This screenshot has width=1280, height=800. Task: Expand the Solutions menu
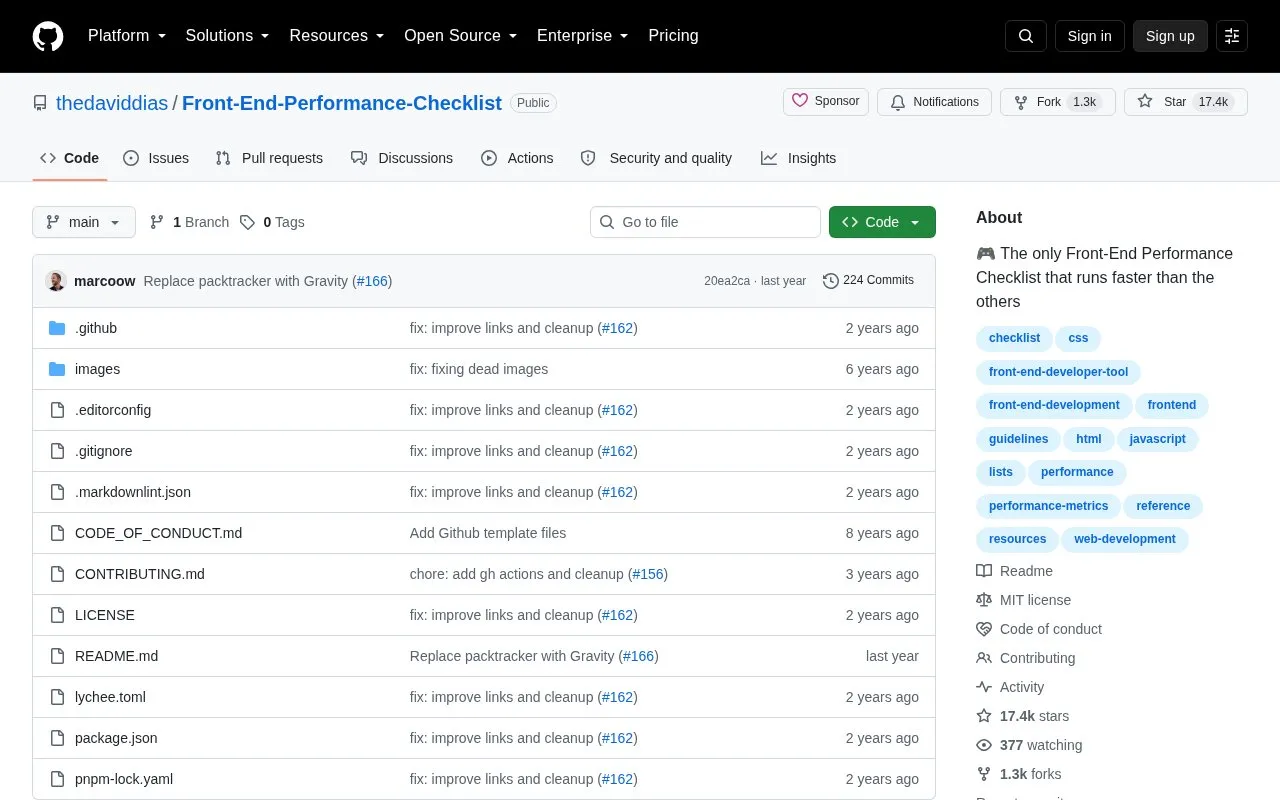point(228,36)
